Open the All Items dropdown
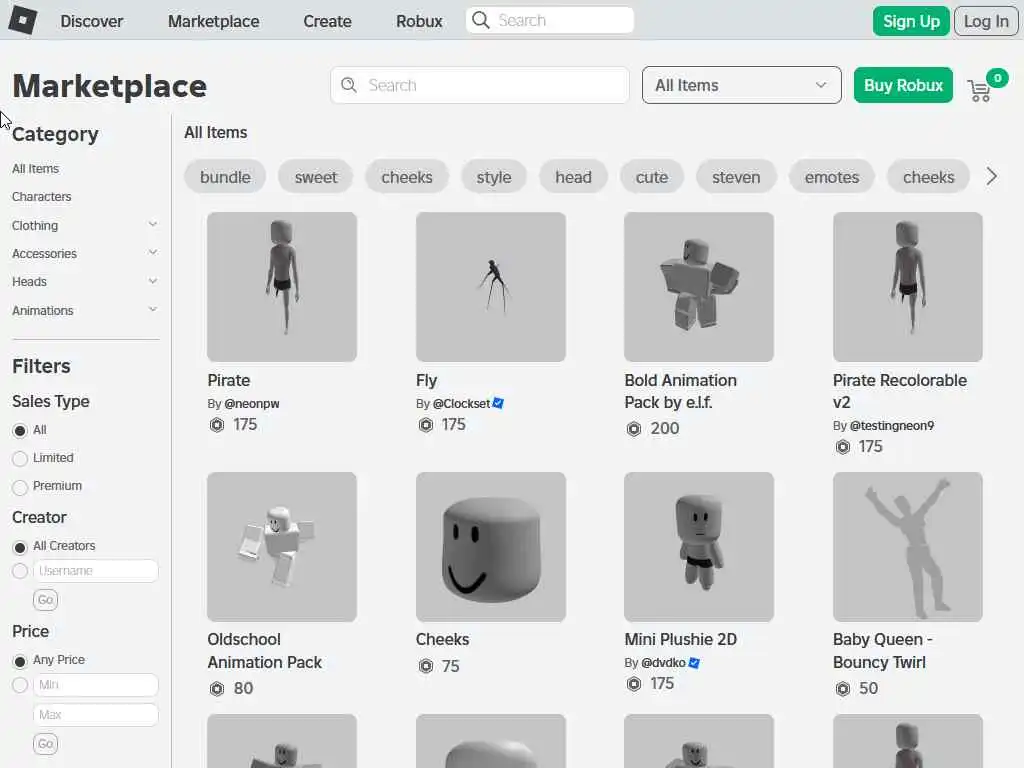 (741, 85)
